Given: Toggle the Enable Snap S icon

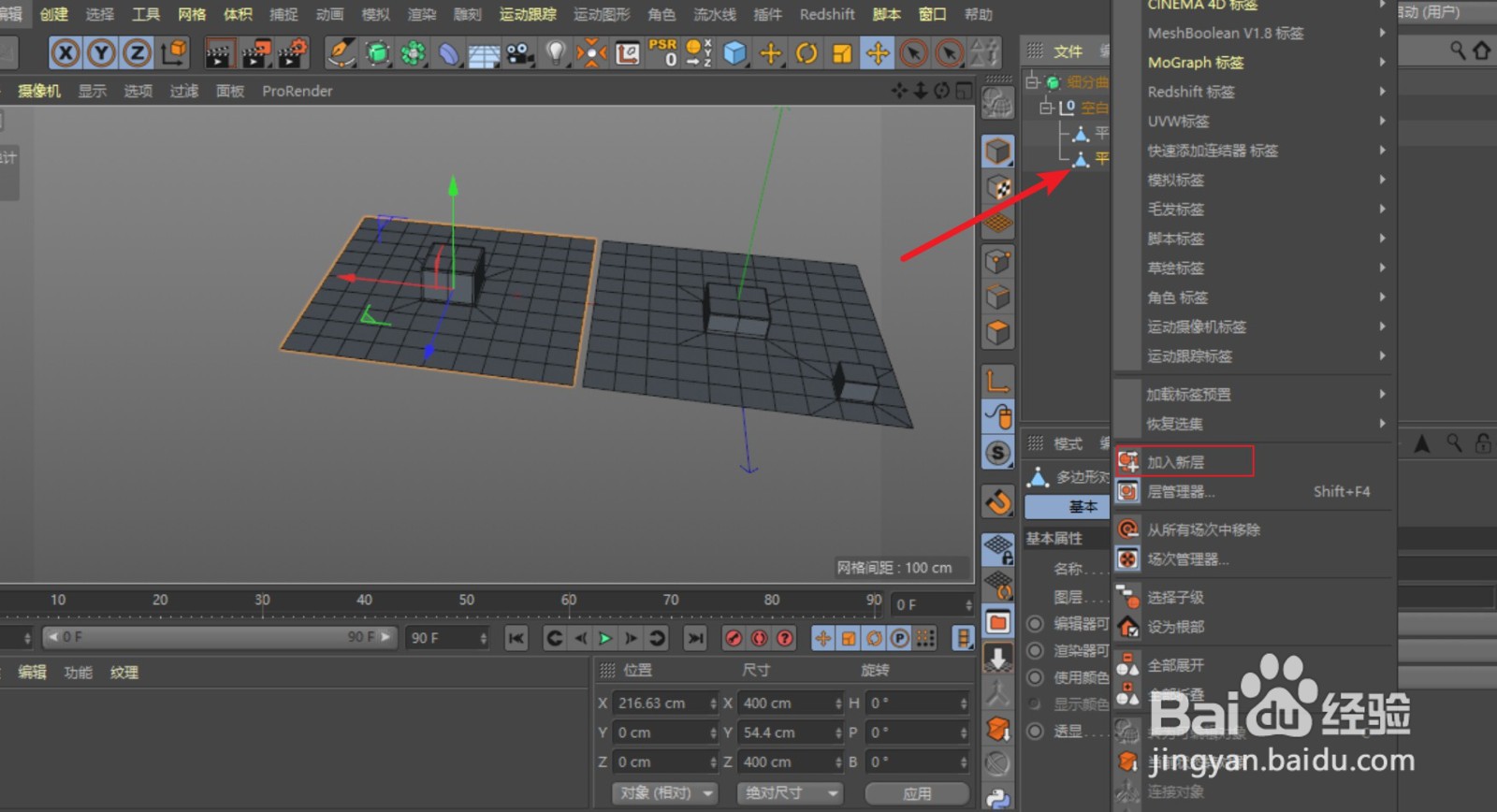Looking at the screenshot, I should [998, 454].
